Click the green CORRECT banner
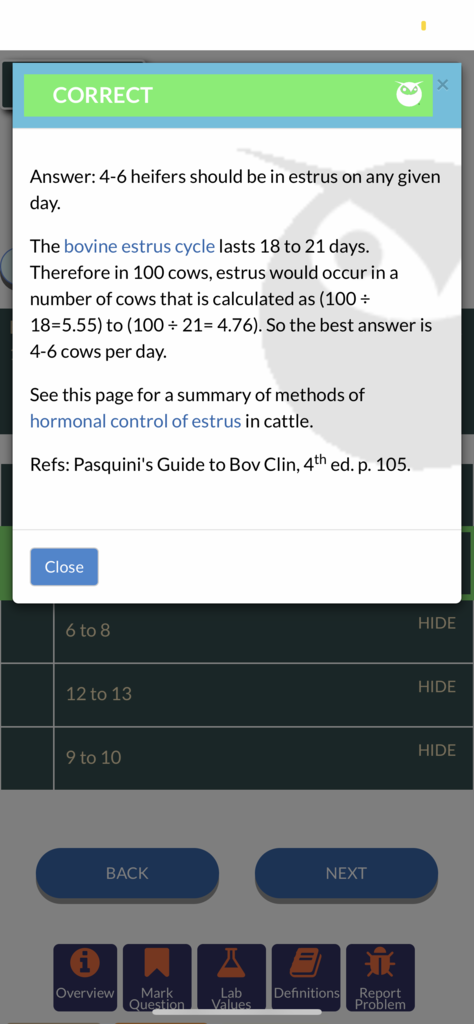 click(228, 95)
